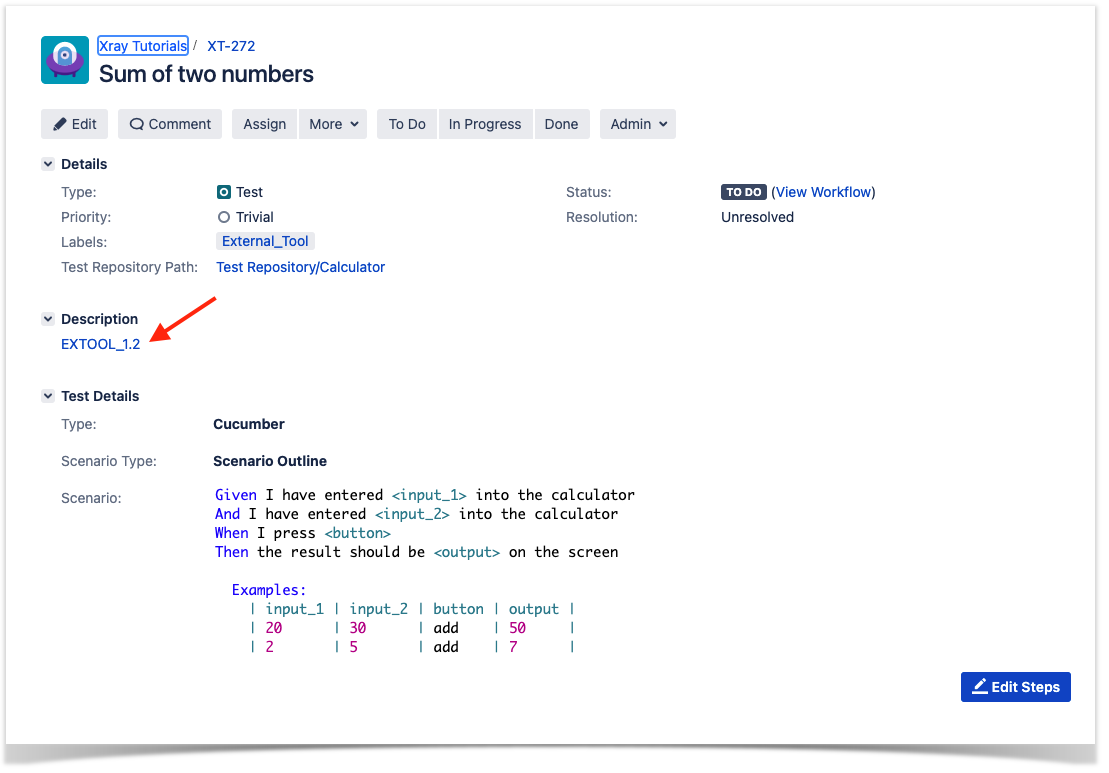This screenshot has width=1109, height=773.
Task: Transition issue to Done
Action: 562,124
